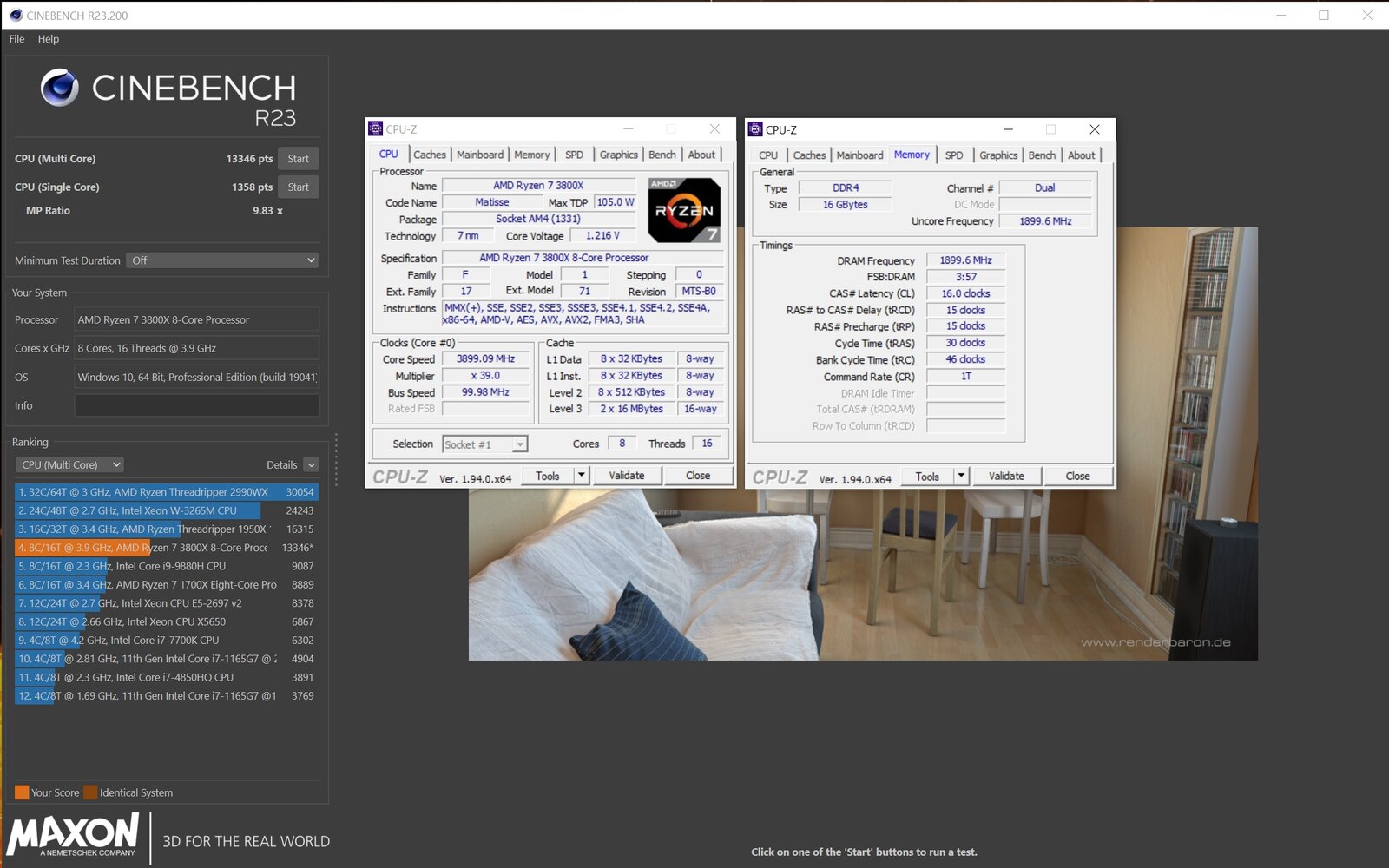The width and height of the screenshot is (1389, 868).
Task: Click the Core Speed 3899.09 MHz value
Action: point(485,358)
